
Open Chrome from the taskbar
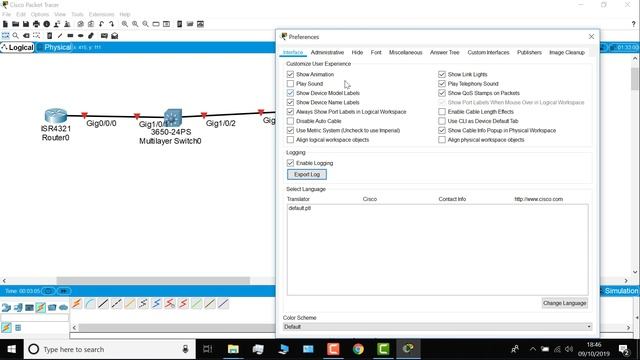coord(358,349)
